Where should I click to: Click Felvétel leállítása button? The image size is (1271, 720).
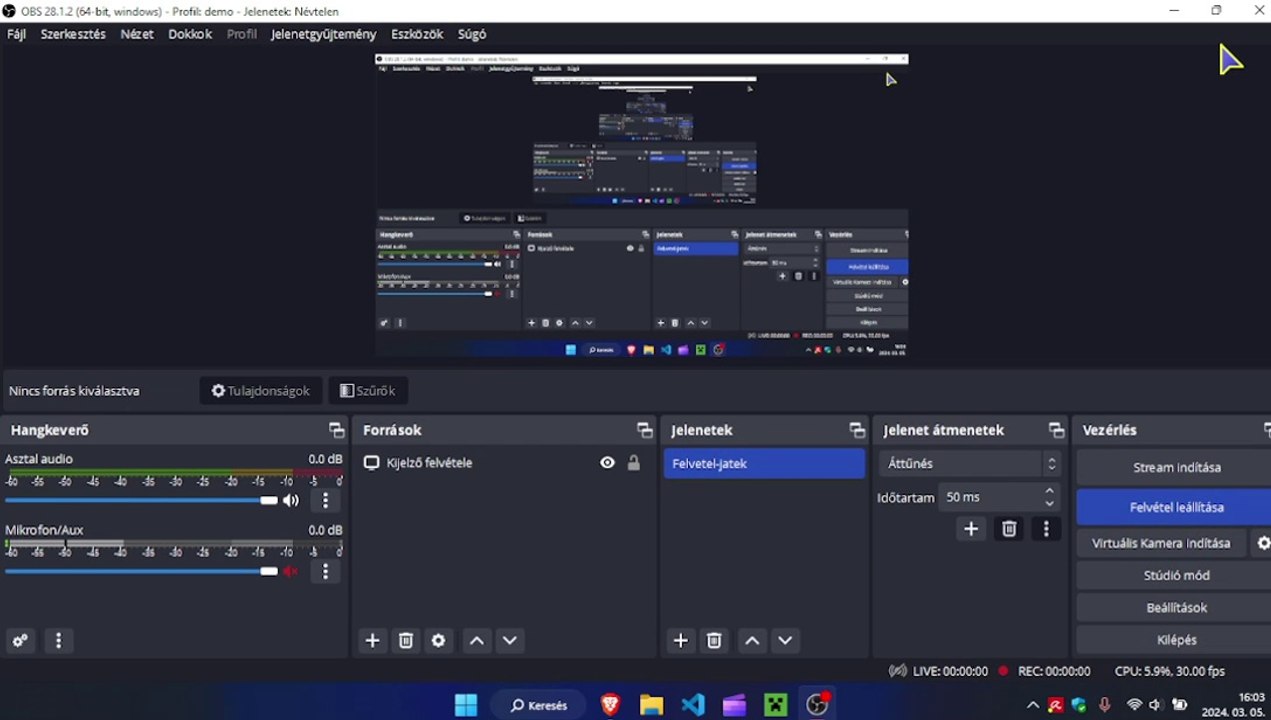tap(1176, 507)
